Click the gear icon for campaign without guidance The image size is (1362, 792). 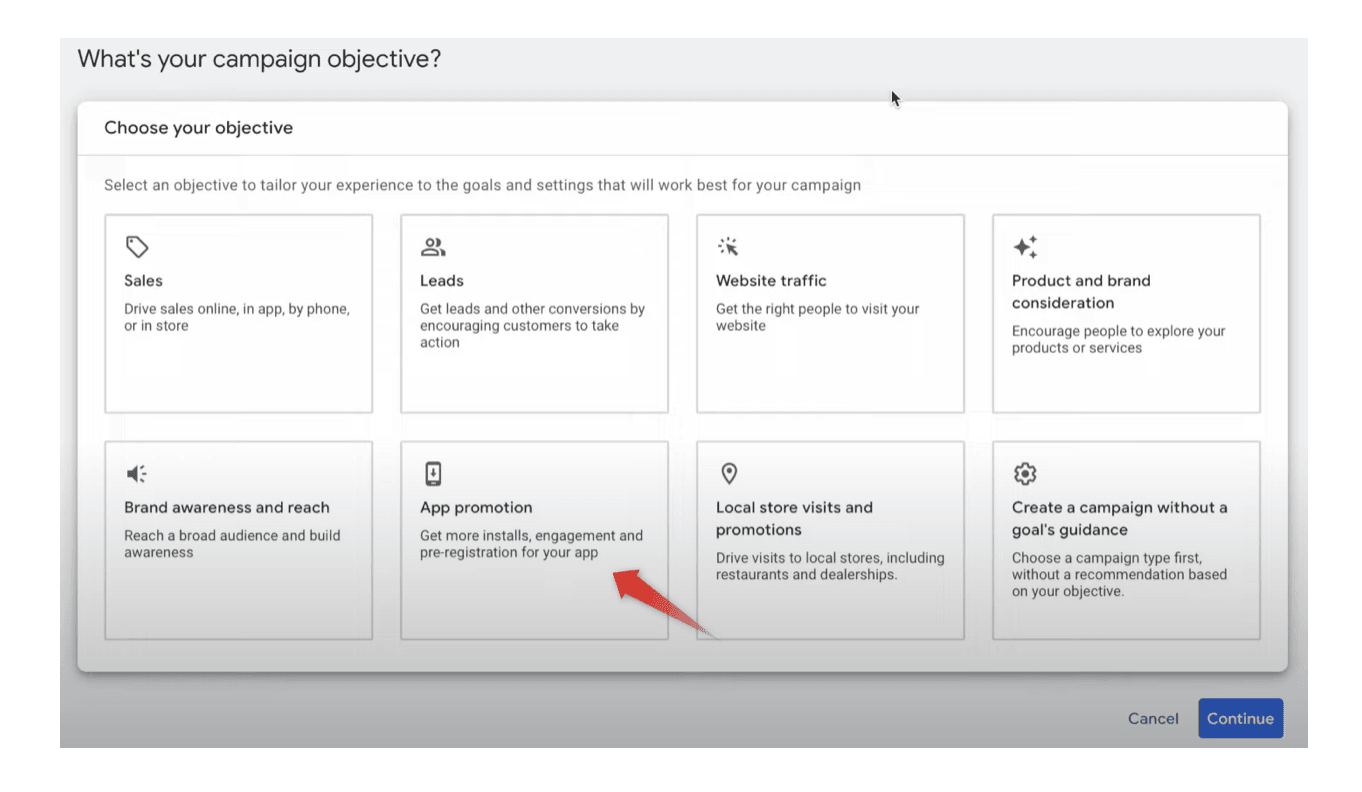1025,474
